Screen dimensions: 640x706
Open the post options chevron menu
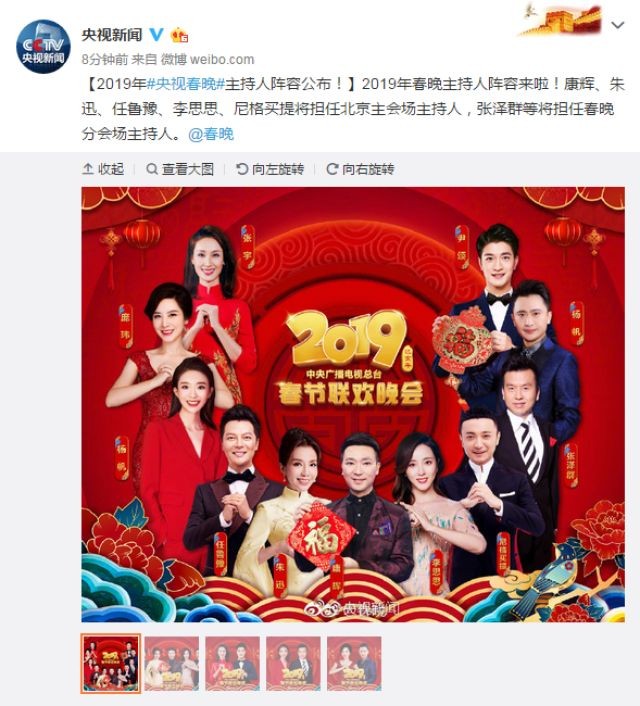(617, 25)
